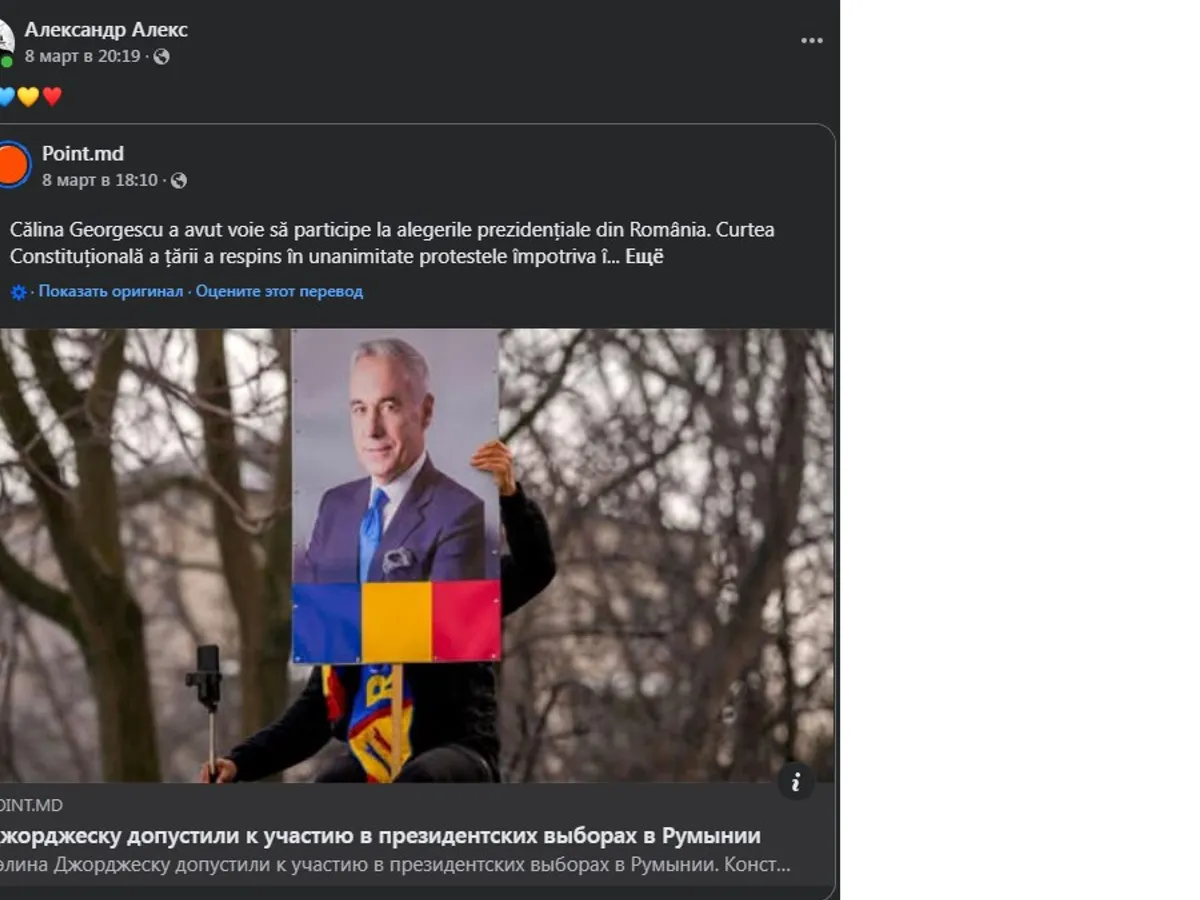The width and height of the screenshot is (1200, 900).
Task: Open the three-dot post options menu
Action: pyautogui.click(x=812, y=41)
